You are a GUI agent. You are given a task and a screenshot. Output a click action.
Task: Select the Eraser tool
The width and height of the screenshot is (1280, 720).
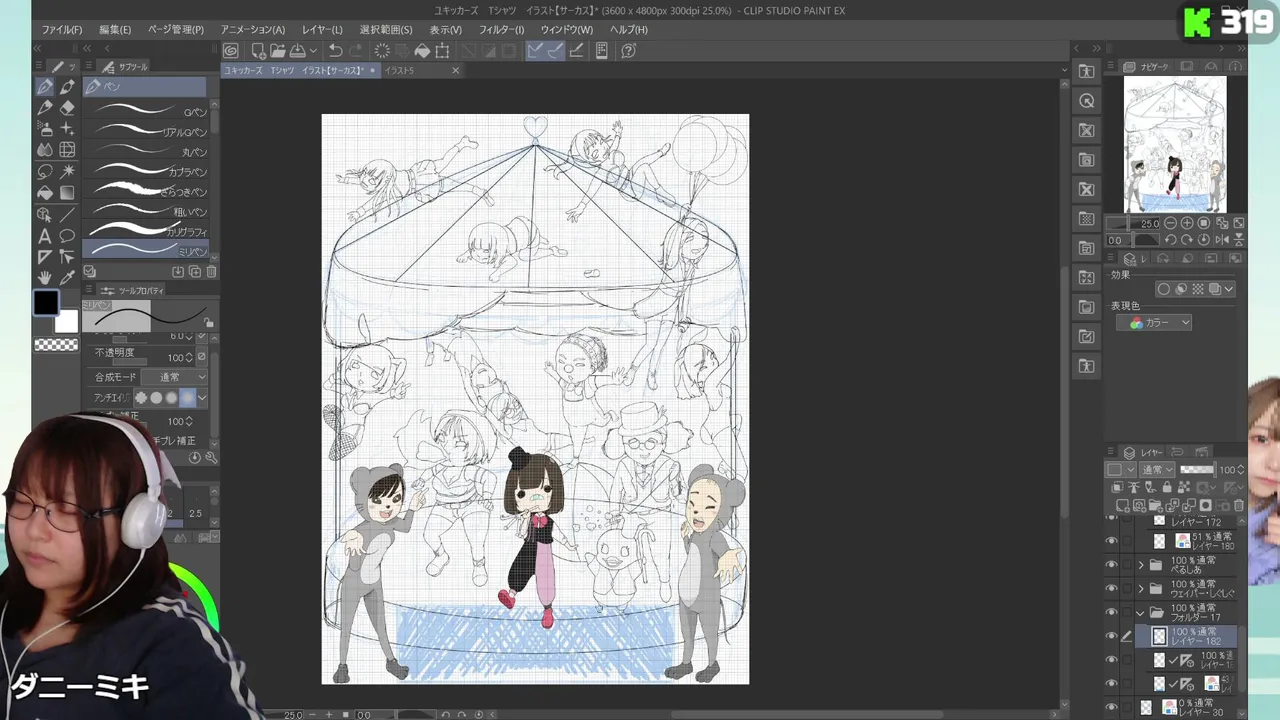67,108
